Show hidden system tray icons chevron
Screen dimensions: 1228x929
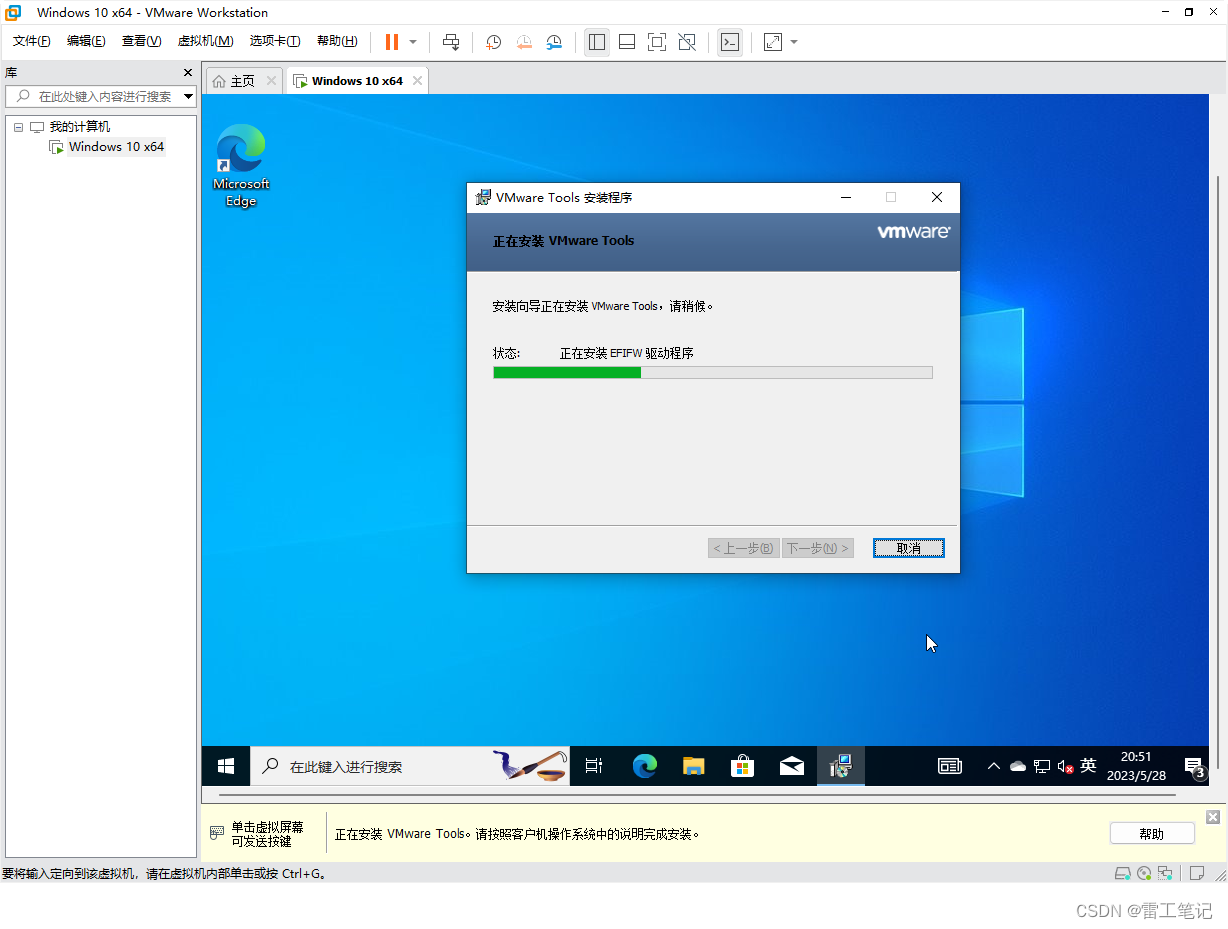click(x=993, y=766)
